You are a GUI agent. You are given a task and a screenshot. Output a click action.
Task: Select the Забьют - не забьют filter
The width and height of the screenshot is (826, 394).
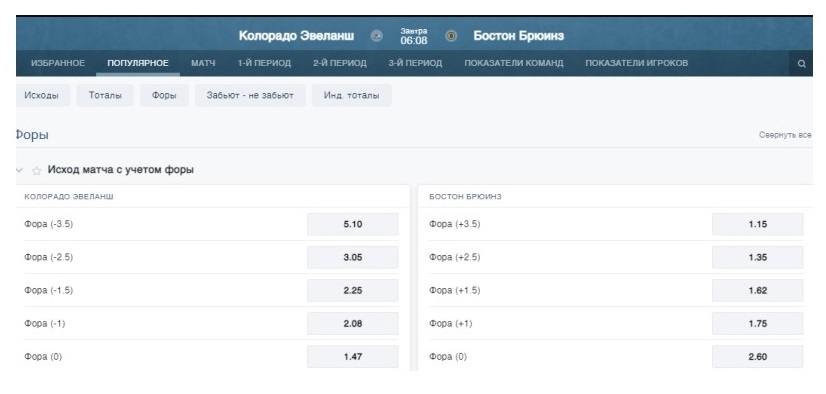click(250, 95)
